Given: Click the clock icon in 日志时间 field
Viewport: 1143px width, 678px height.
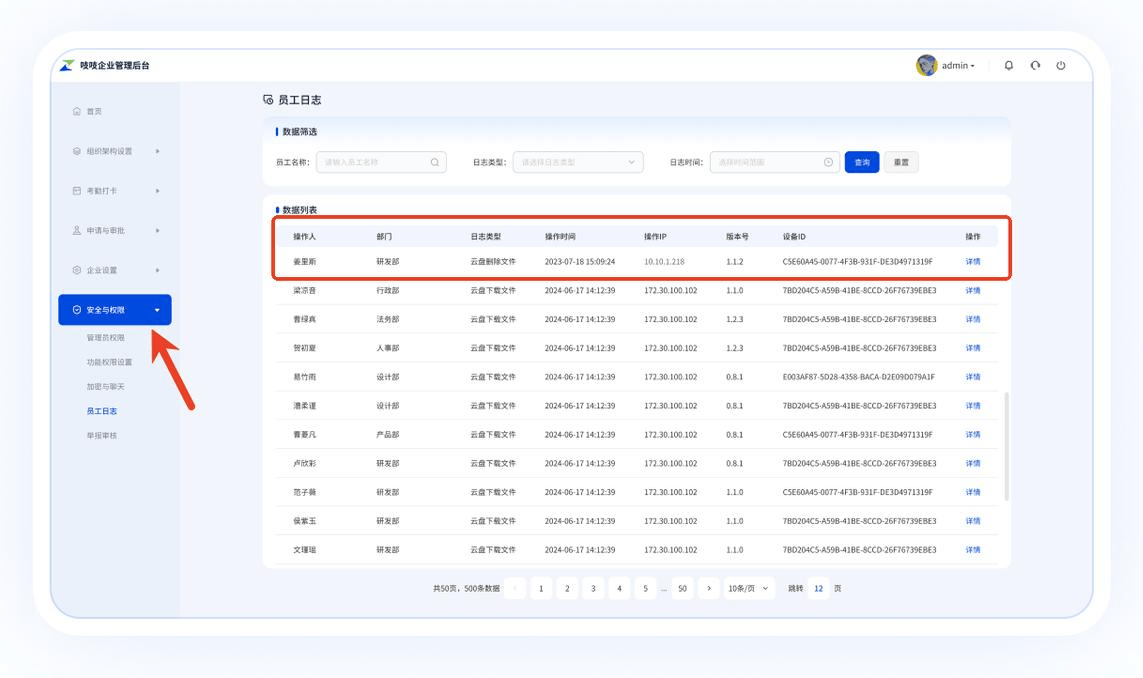Looking at the screenshot, I should (828, 163).
